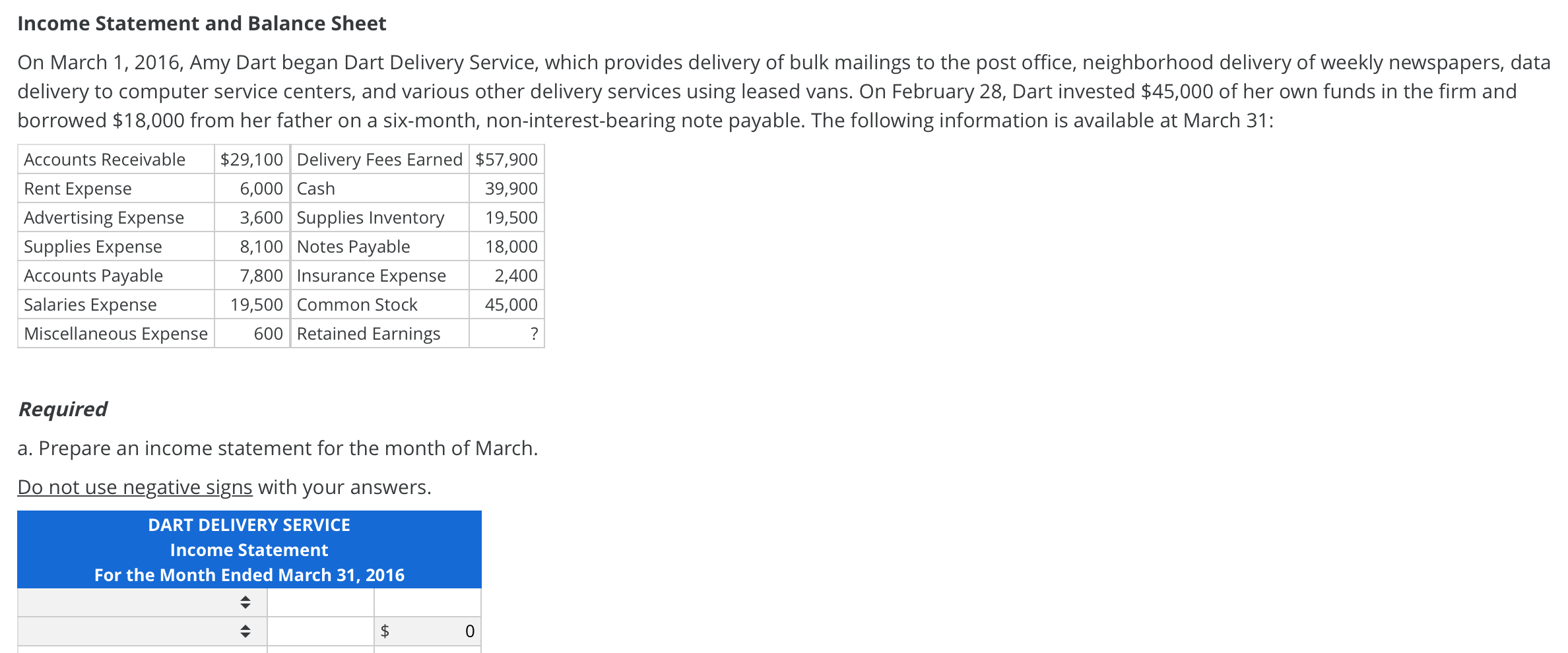1568x653 pixels.
Task: Click the 'Retained Earnings' cell showing a question mark
Action: 368,334
